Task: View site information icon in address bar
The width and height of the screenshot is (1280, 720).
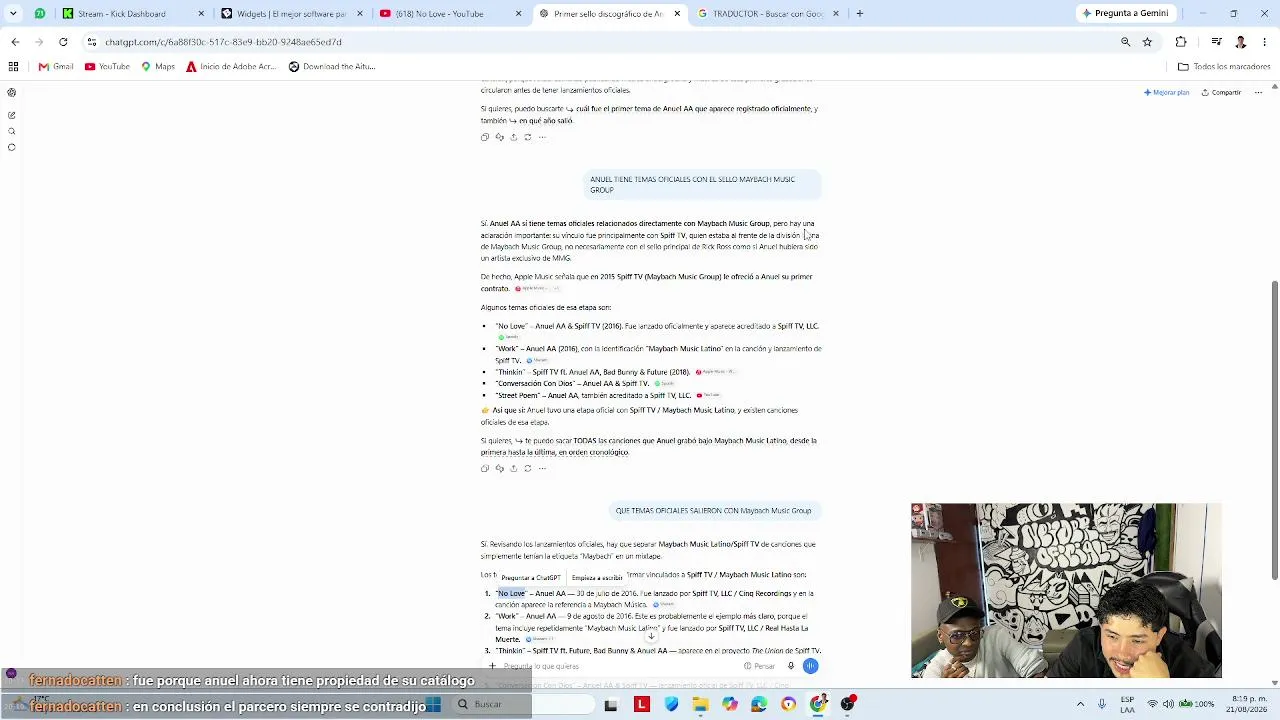Action: (92, 42)
